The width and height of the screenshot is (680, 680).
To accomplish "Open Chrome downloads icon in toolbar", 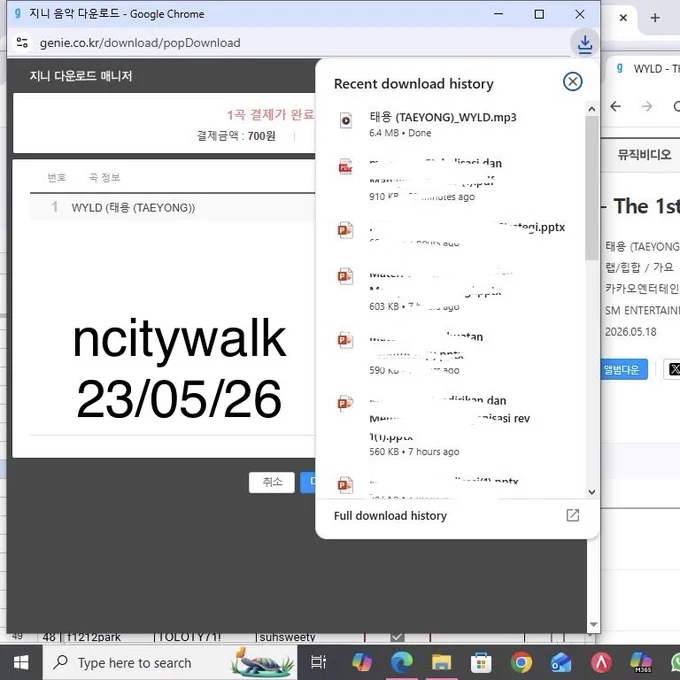I will [585, 43].
